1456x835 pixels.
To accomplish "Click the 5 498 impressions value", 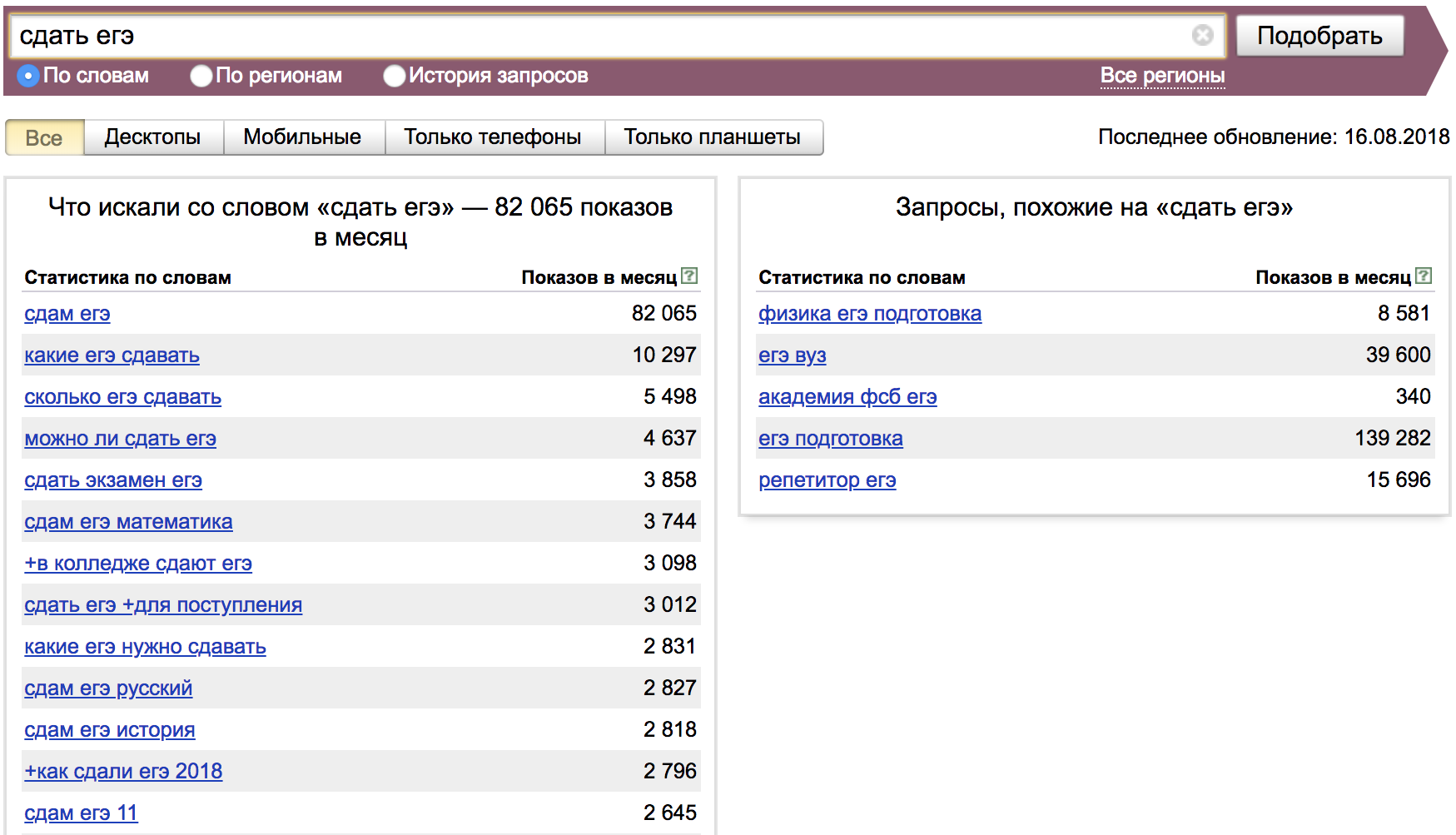I will click(670, 396).
